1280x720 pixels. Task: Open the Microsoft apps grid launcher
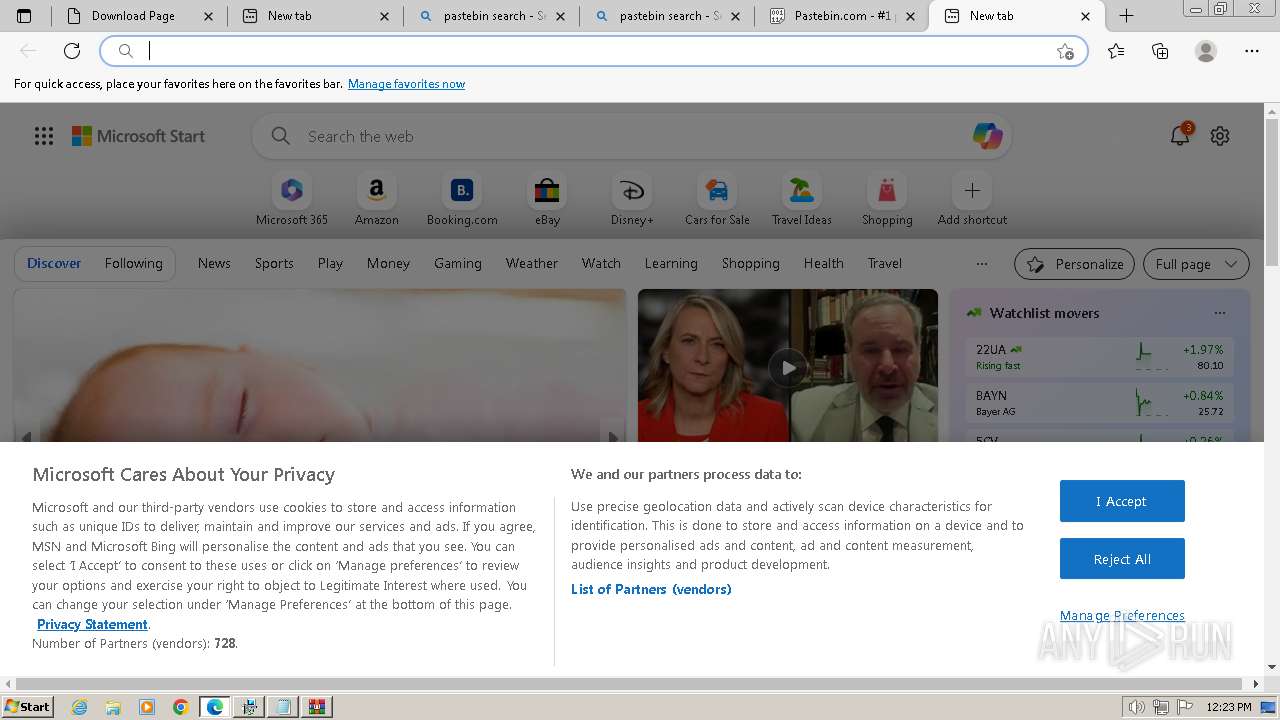pyautogui.click(x=44, y=136)
